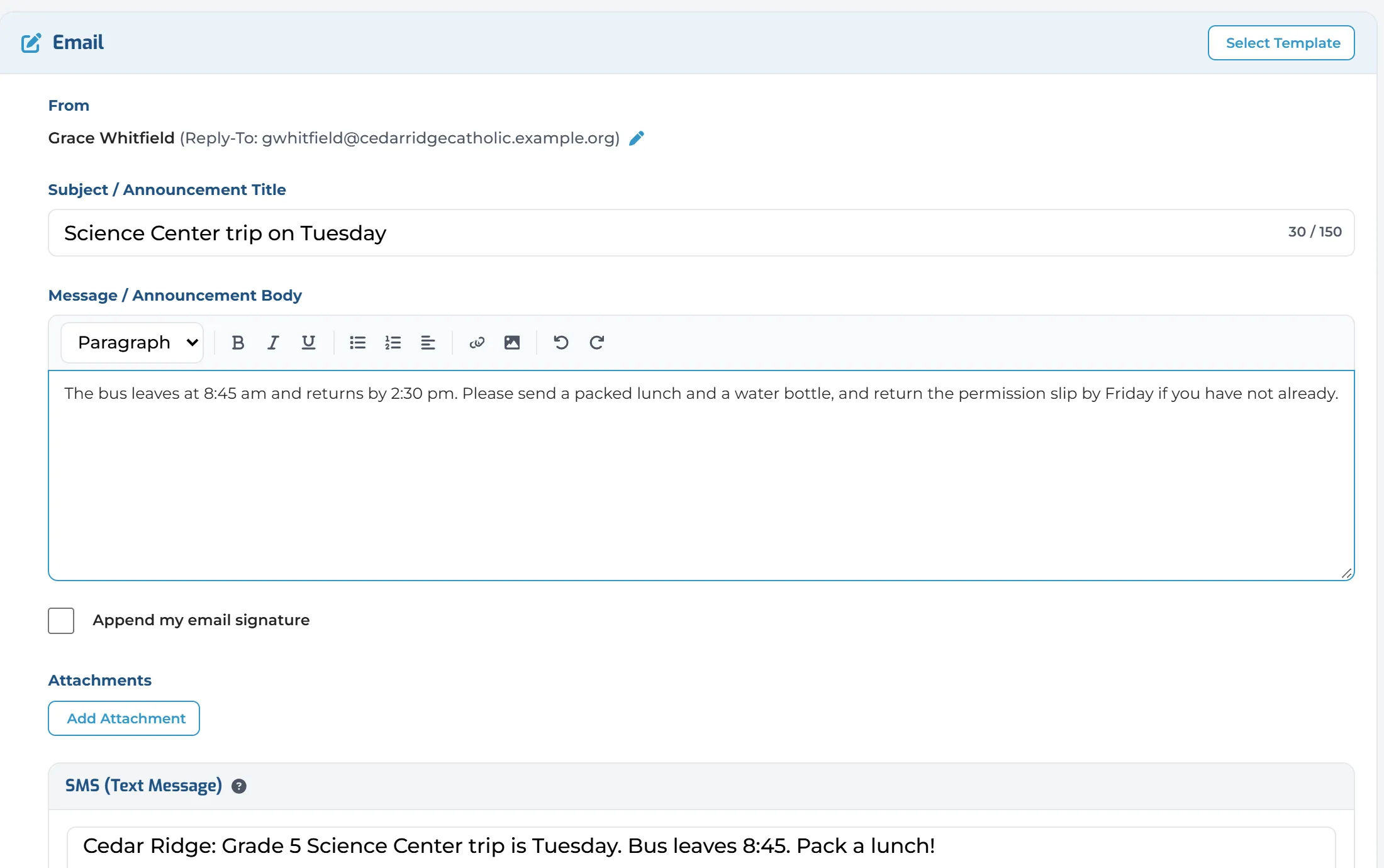Click the Attachments section label
1384x868 pixels.
click(x=100, y=680)
